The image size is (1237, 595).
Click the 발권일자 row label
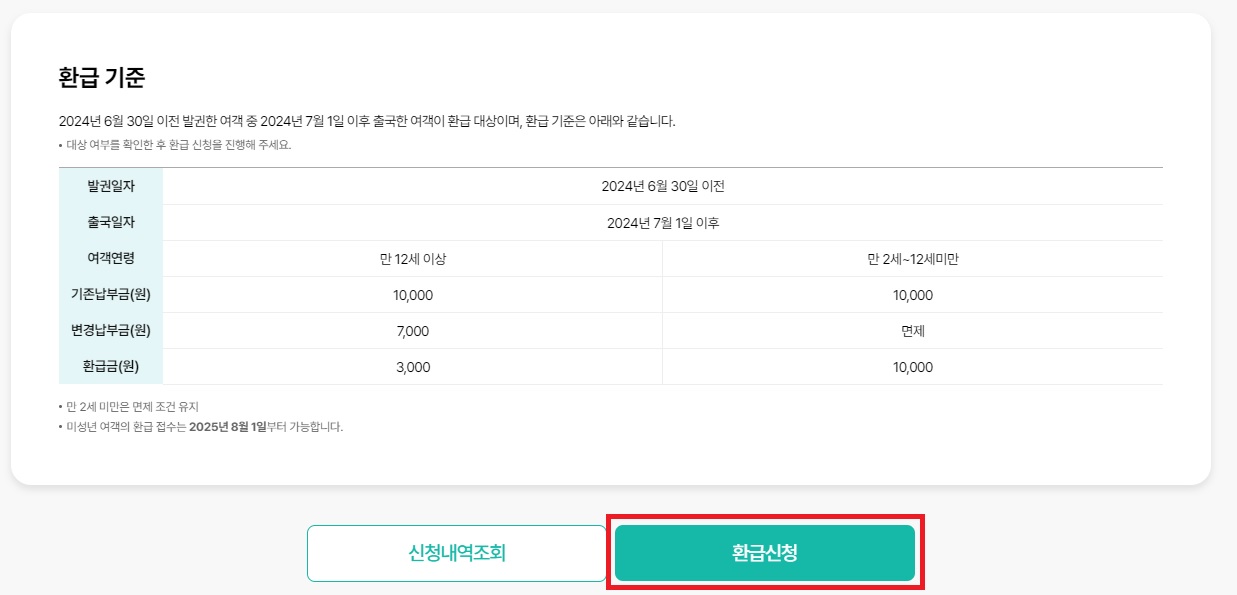(x=110, y=186)
